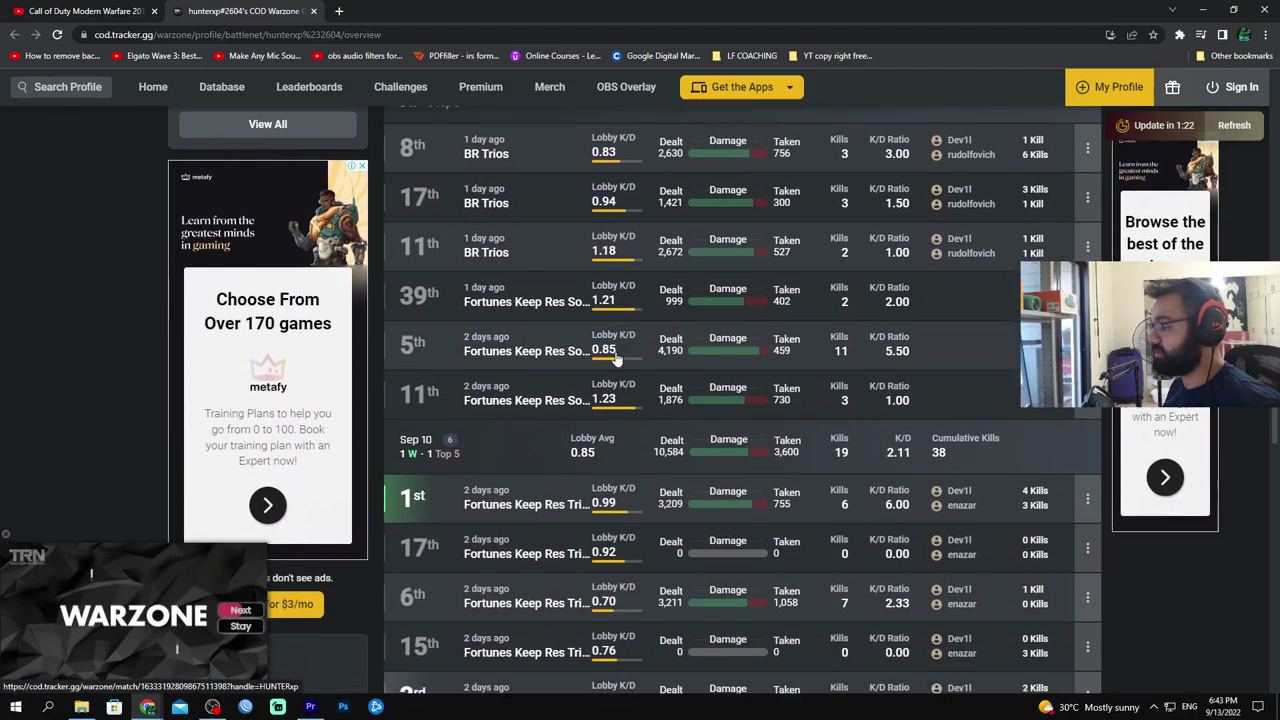Click the right sidebar ad arrow button

(1165, 477)
